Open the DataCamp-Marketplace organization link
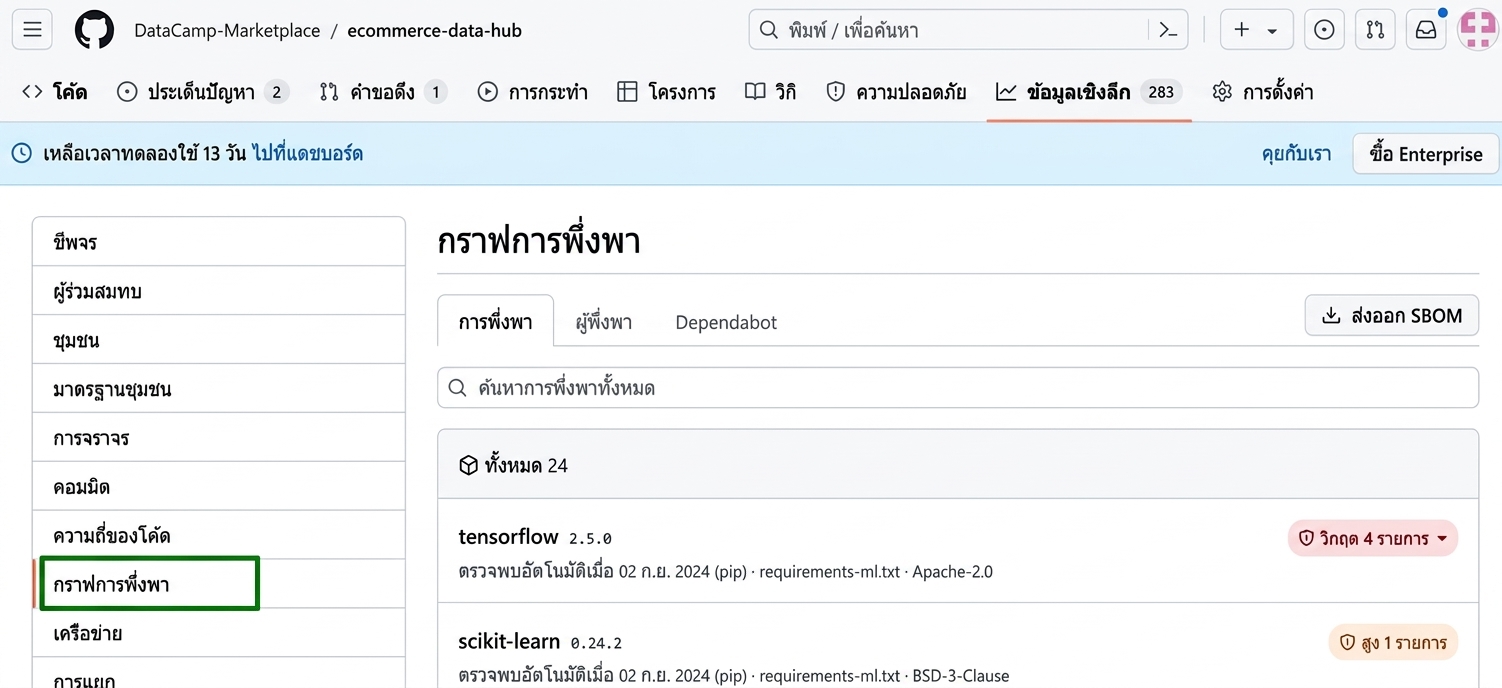This screenshot has height=688, width=1502. point(227,30)
